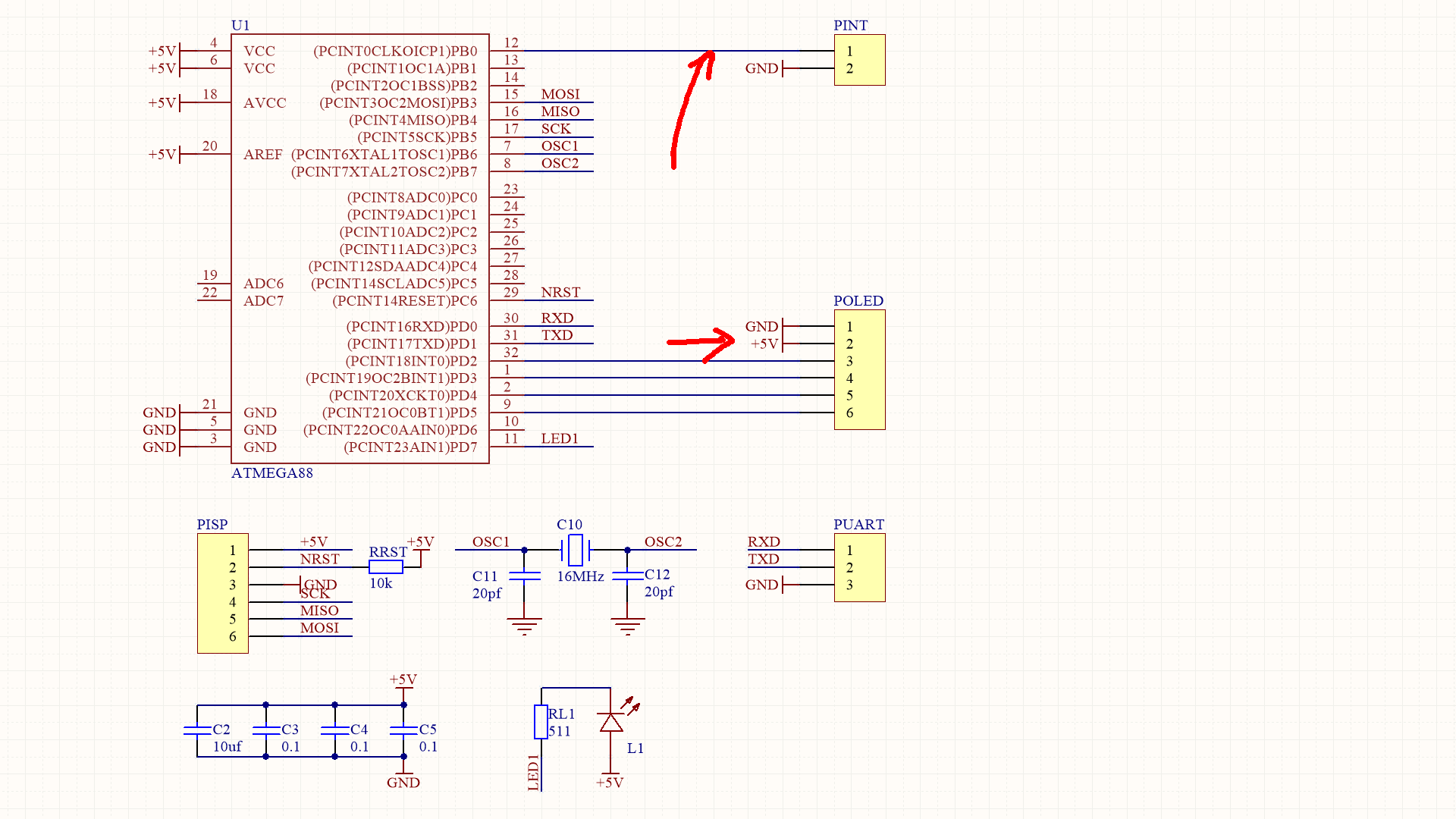1456x819 pixels.
Task: Click the POLED designator label
Action: coord(858,300)
